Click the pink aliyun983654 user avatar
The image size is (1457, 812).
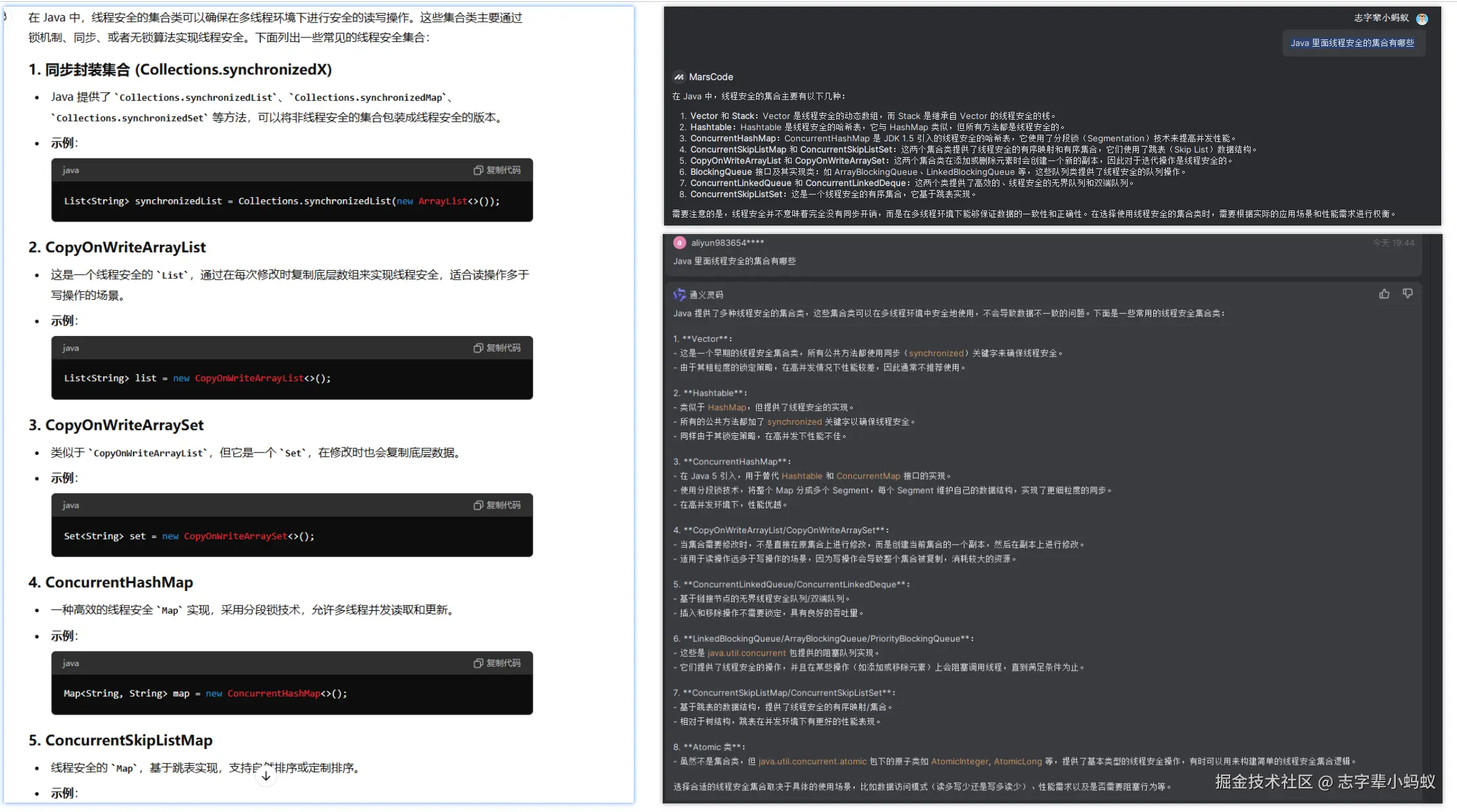tap(679, 243)
